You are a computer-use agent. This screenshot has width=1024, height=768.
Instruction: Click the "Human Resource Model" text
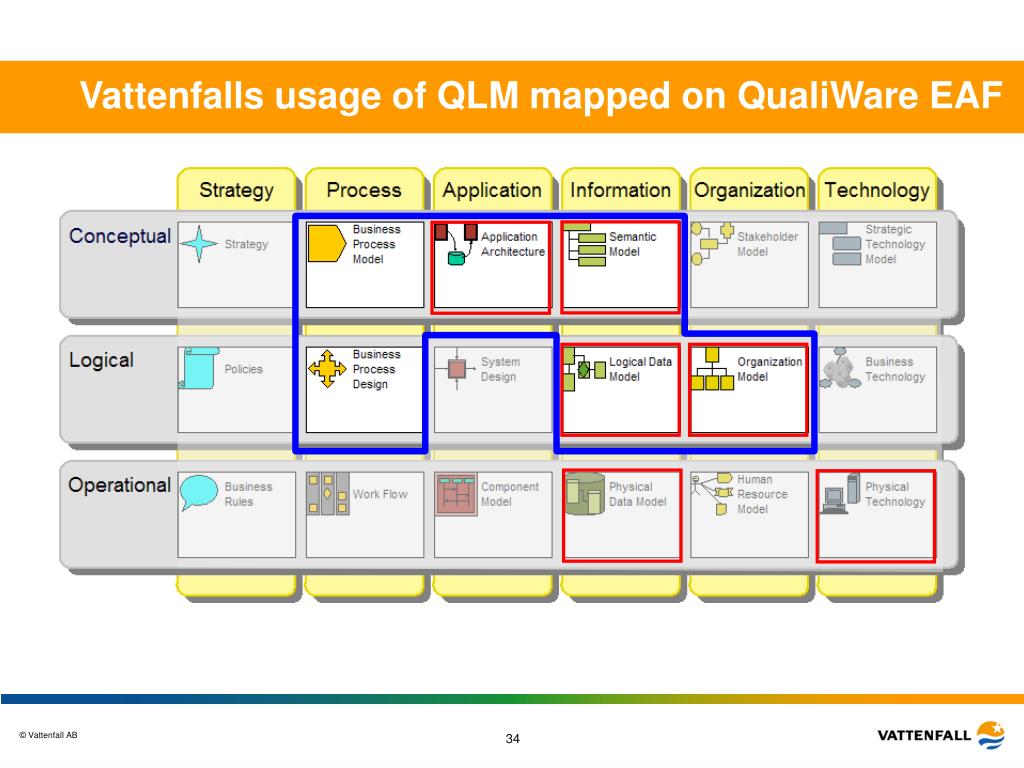click(x=762, y=494)
